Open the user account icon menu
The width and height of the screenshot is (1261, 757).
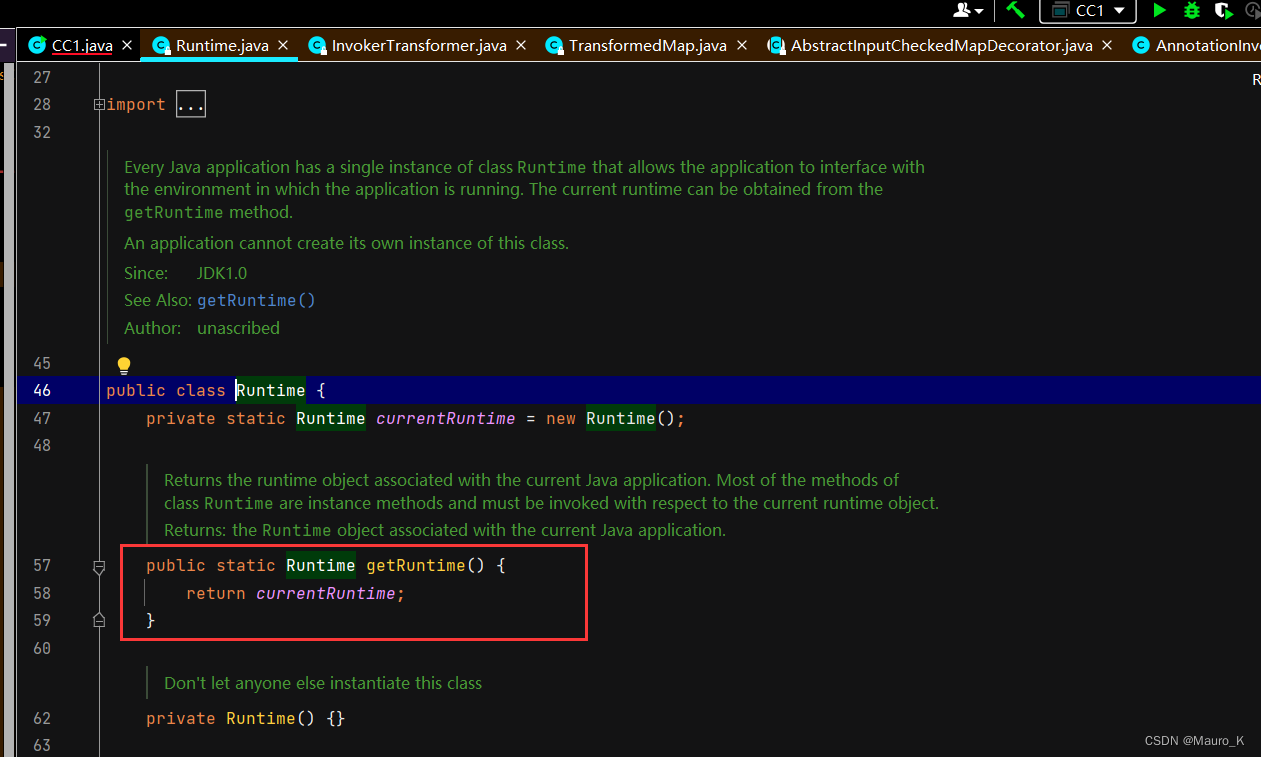[968, 10]
